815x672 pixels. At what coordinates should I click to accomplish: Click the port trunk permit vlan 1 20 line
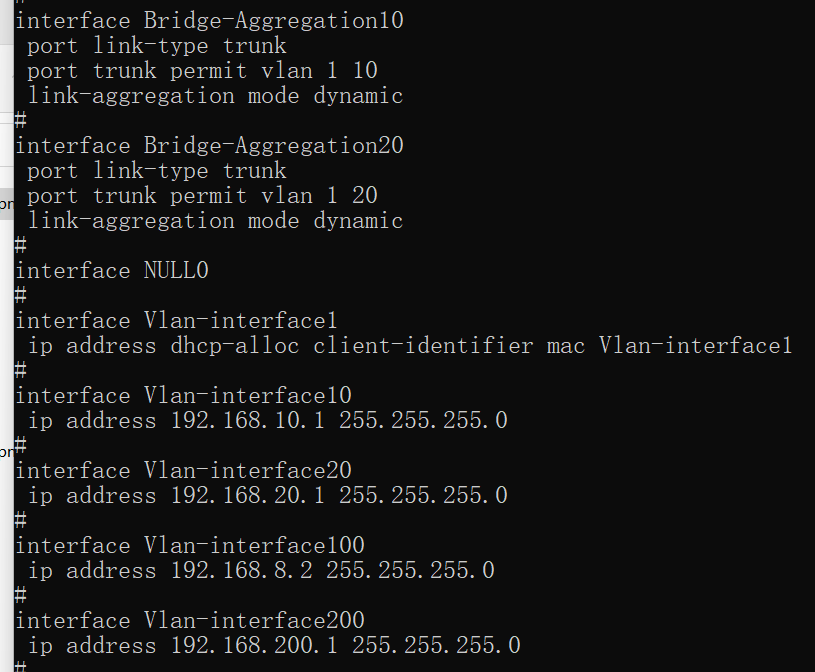tap(202, 195)
